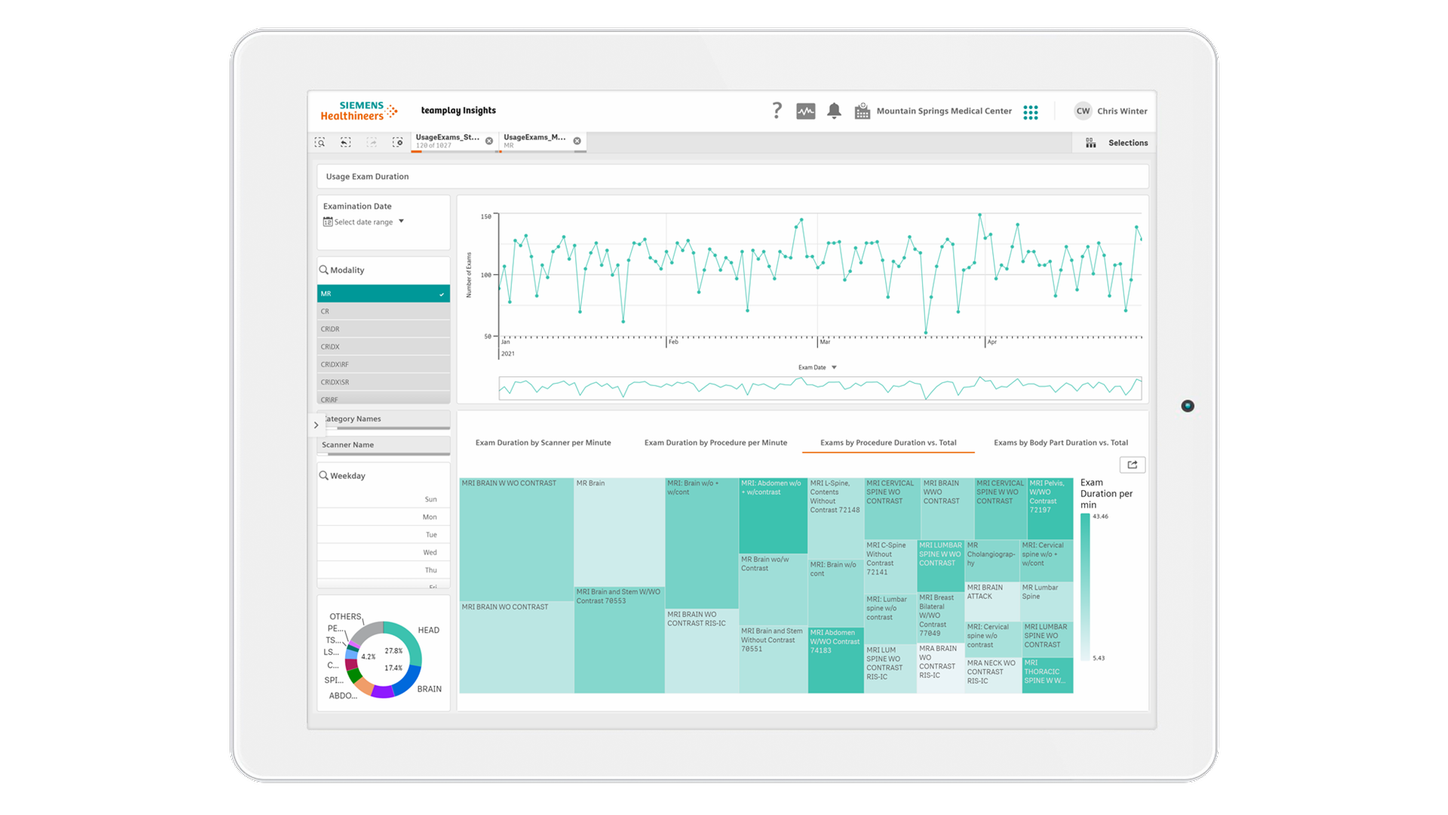
Task: Open Mountain Springs Medical Center selector
Action: pyautogui.click(x=944, y=111)
